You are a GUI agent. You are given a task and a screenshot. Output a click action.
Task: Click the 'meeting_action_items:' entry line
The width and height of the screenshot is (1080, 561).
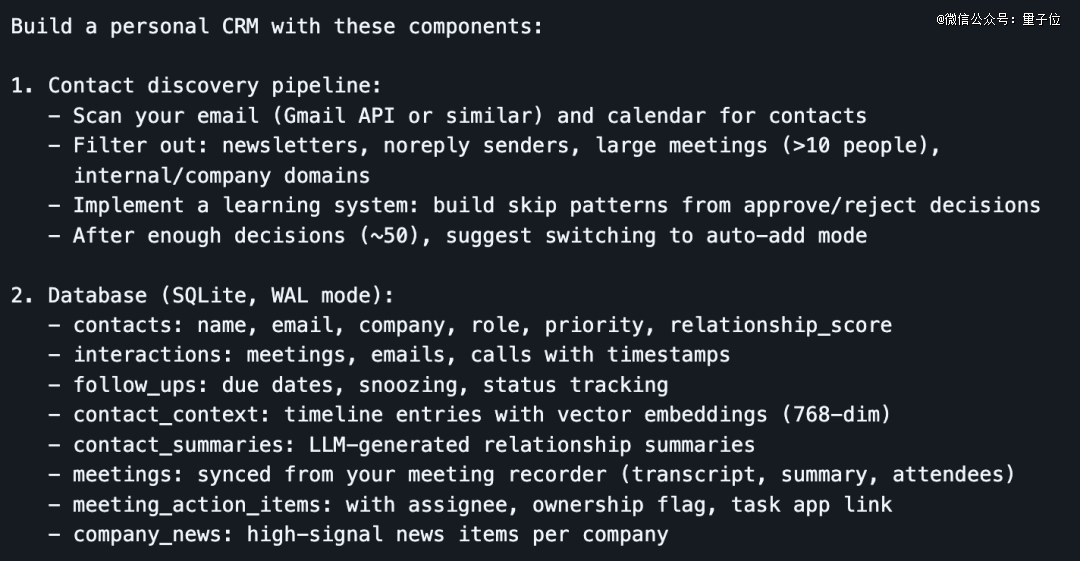pos(482,504)
